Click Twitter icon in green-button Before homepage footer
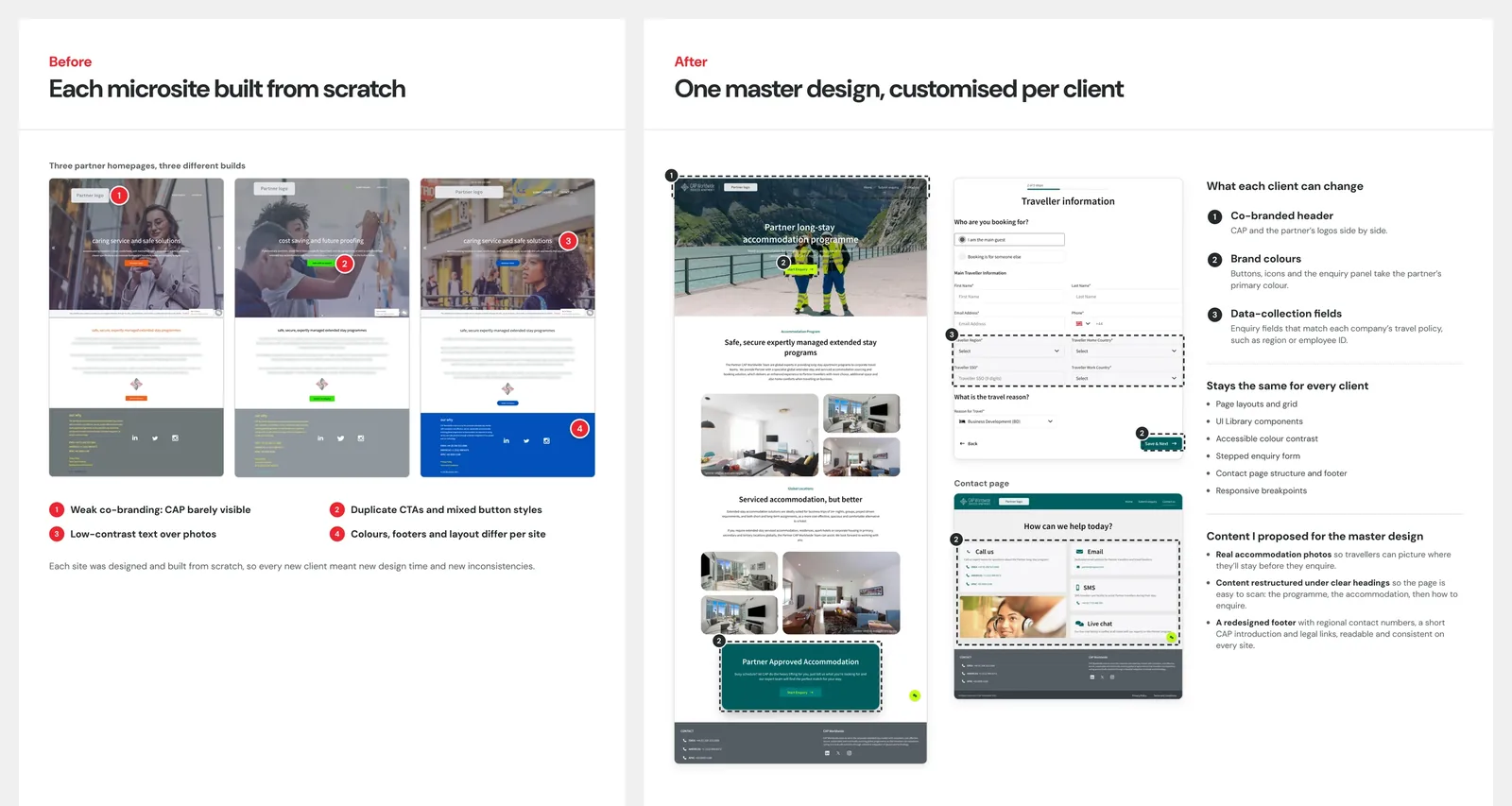 click(340, 438)
